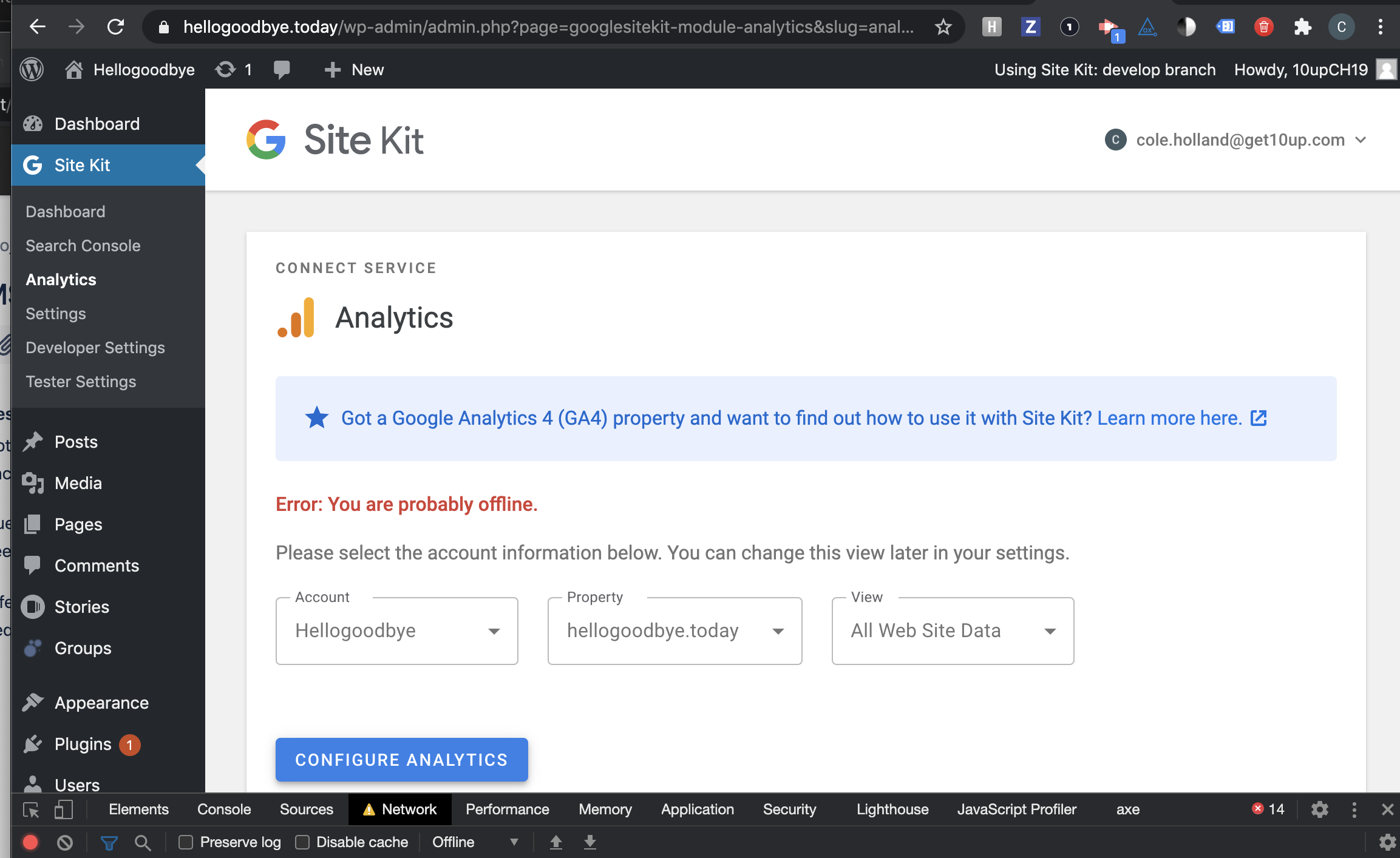The width and height of the screenshot is (1400, 858).
Task: Enable the Preserve log checkbox
Action: (x=186, y=842)
